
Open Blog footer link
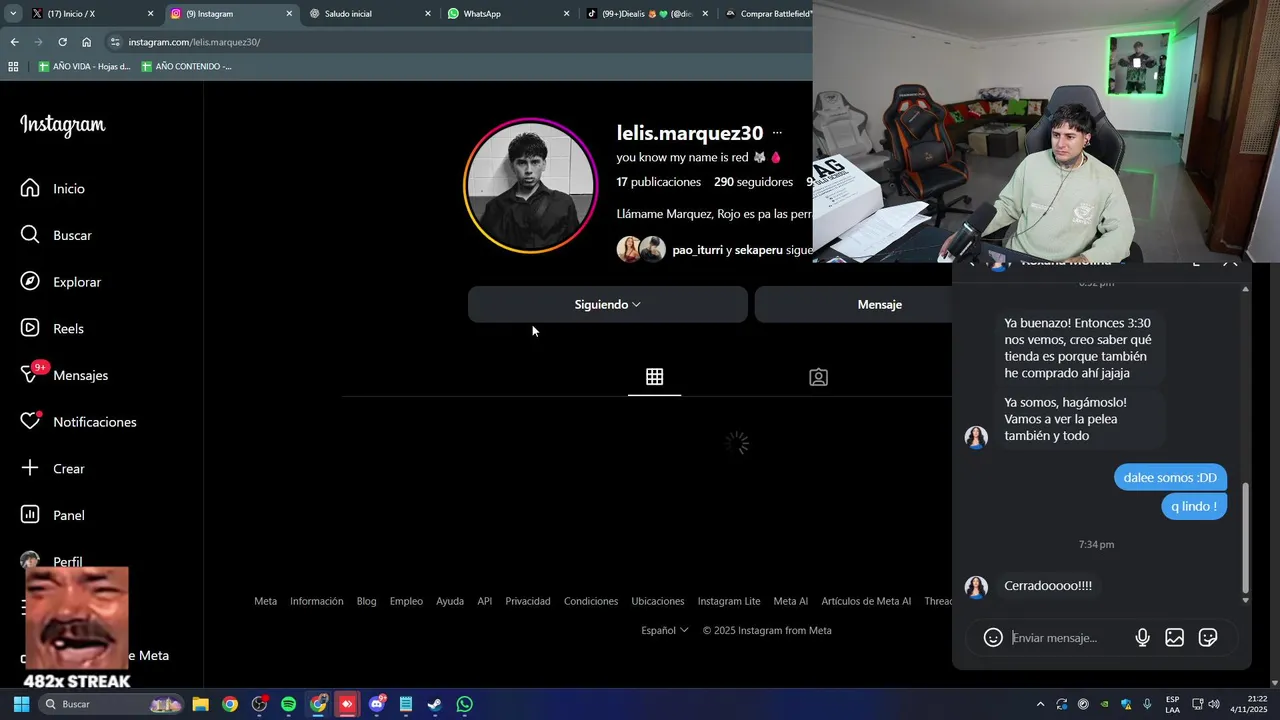(367, 601)
